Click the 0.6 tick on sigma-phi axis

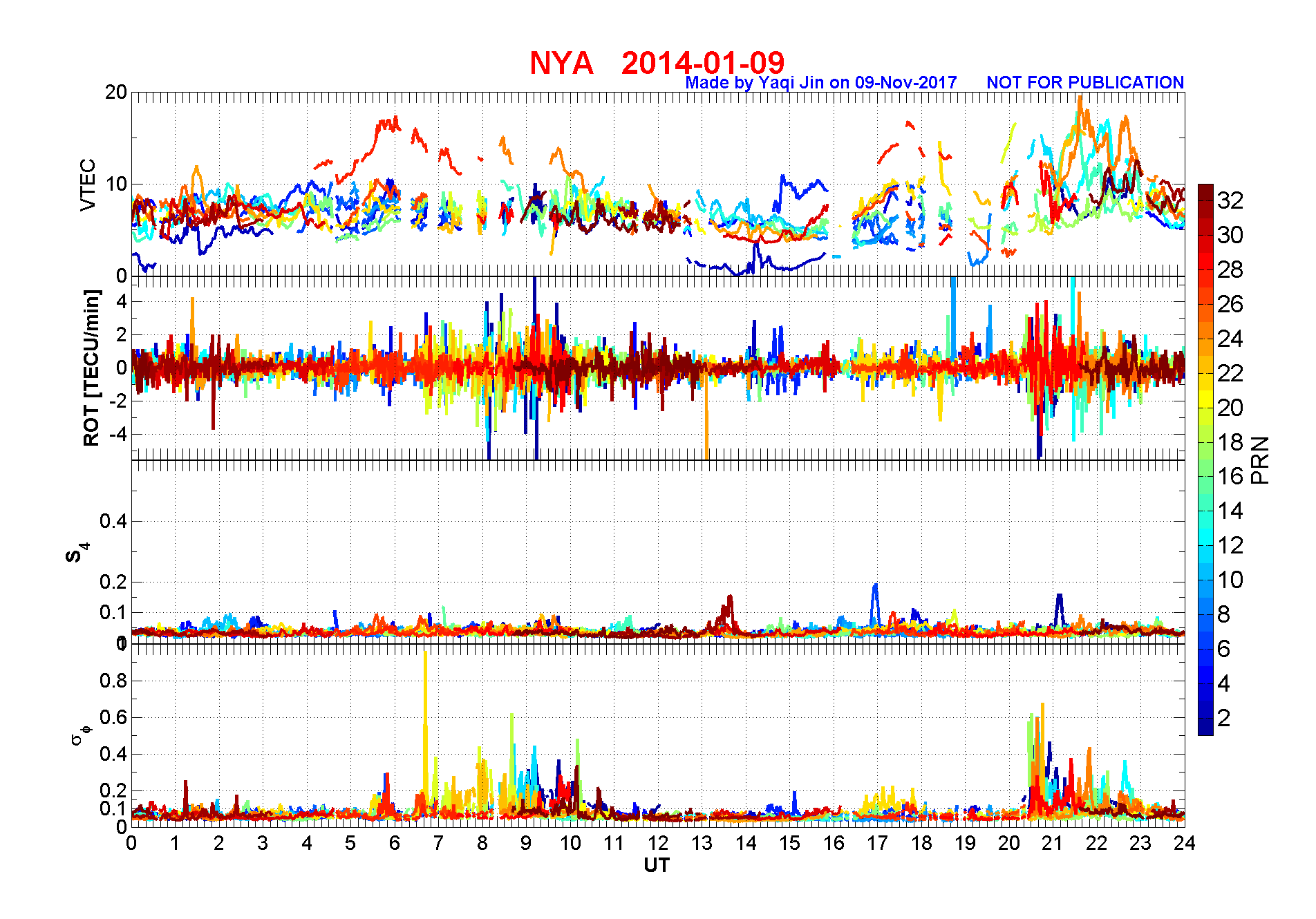tap(113, 717)
